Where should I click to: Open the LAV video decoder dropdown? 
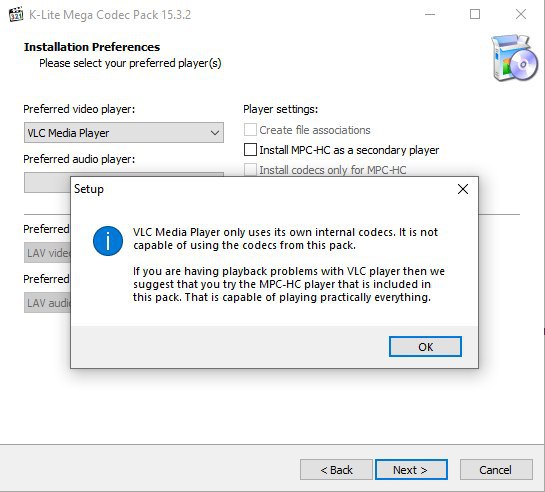click(47, 253)
